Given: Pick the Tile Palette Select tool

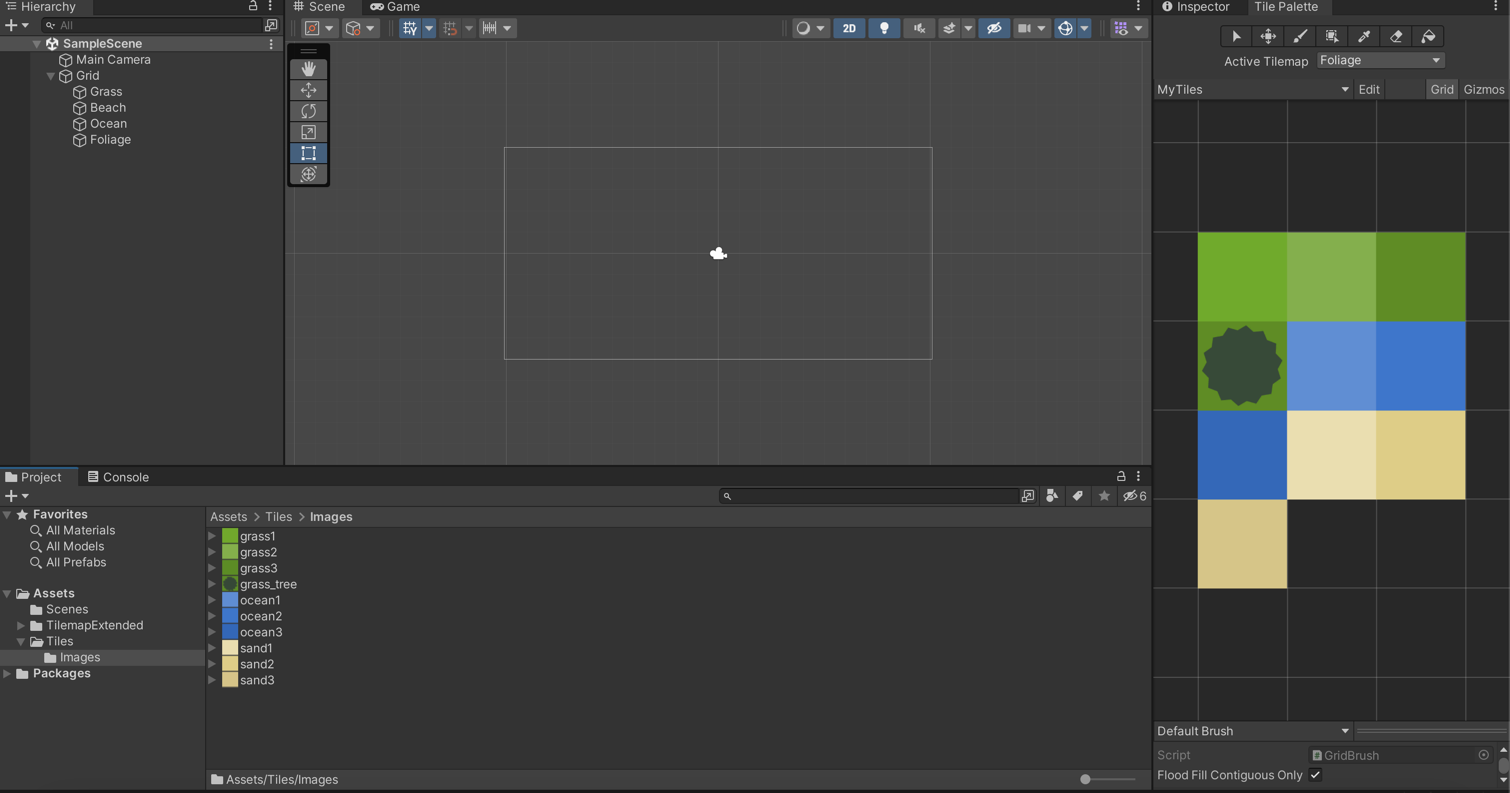Looking at the screenshot, I should (1236, 36).
